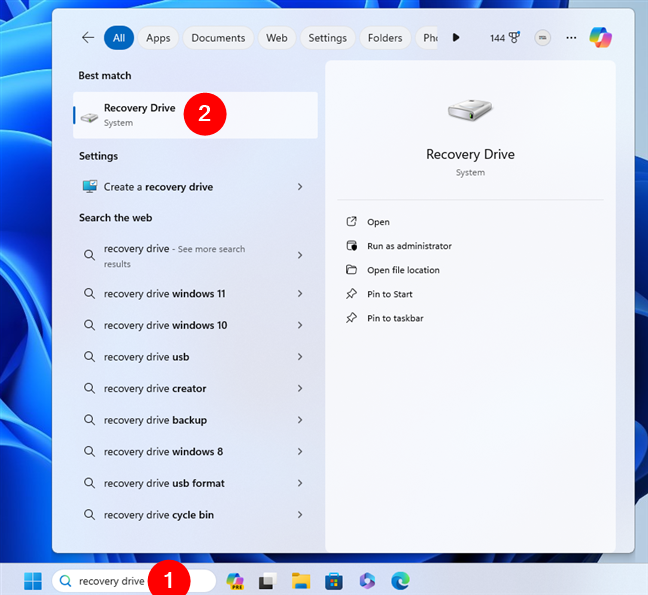Viewport: 648px width, 595px height.
Task: Choose Open file location
Action: click(403, 270)
